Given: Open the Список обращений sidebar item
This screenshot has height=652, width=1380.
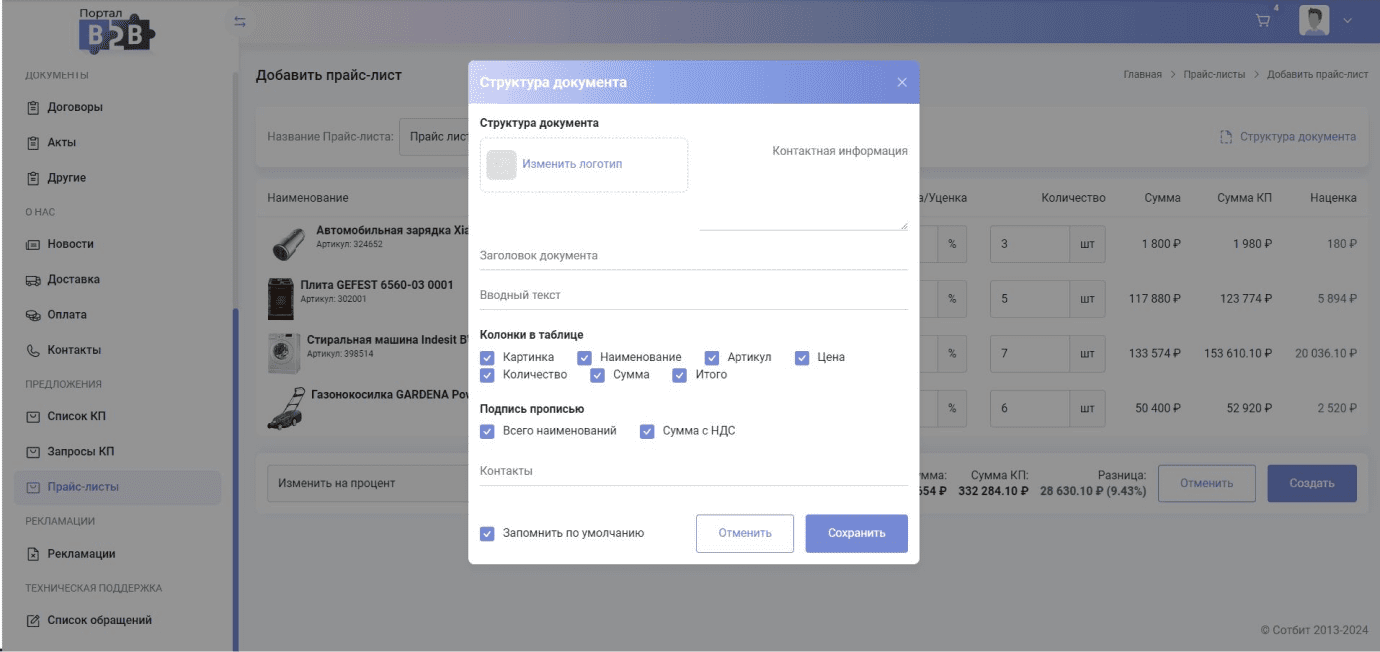Looking at the screenshot, I should tap(100, 620).
